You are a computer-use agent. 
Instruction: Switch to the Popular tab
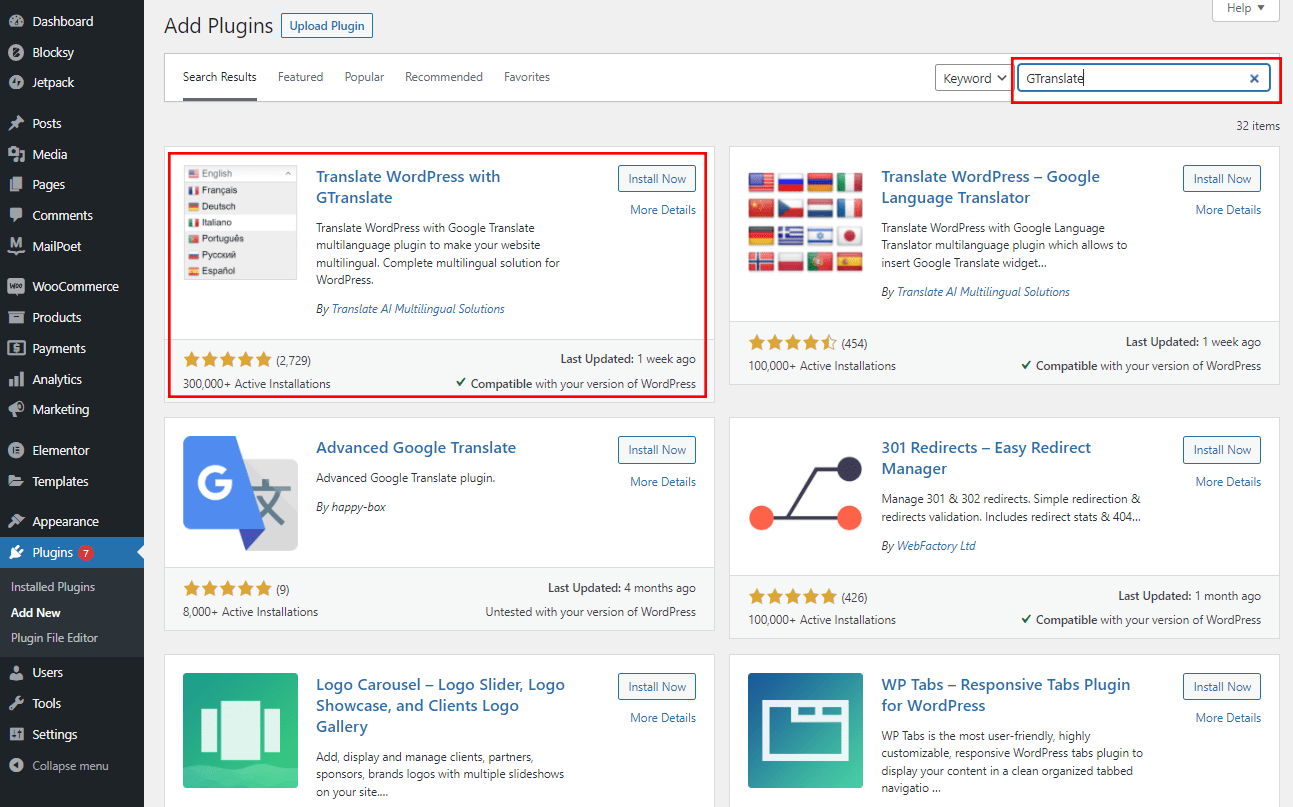364,77
